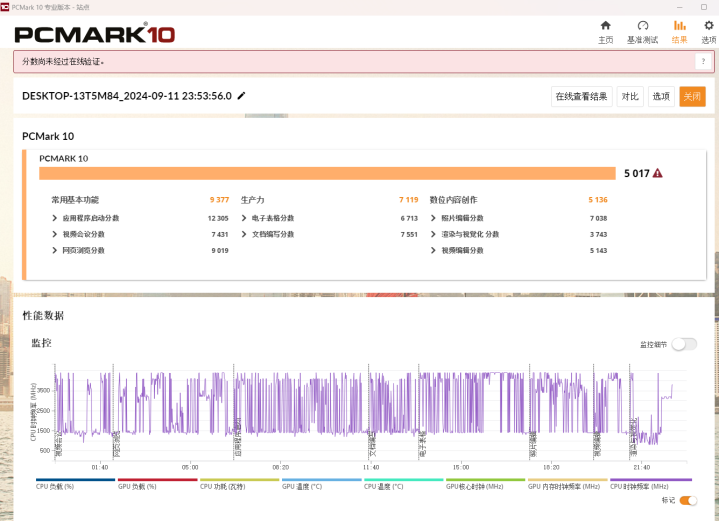Click the 生产力 heading

(253, 200)
